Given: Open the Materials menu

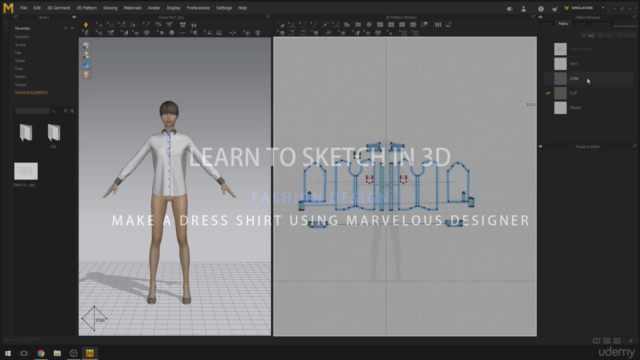Looking at the screenshot, I should pyautogui.click(x=132, y=8).
